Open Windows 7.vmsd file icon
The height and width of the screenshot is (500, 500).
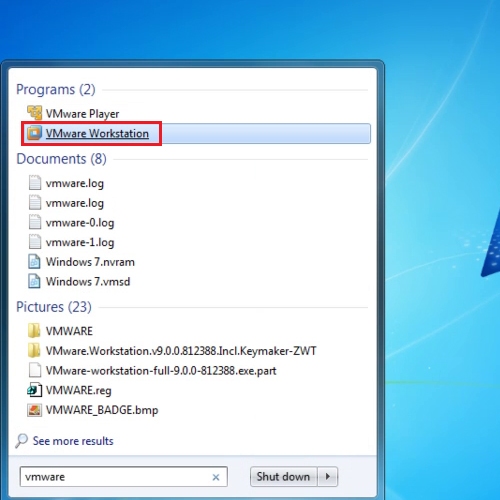coord(35,281)
